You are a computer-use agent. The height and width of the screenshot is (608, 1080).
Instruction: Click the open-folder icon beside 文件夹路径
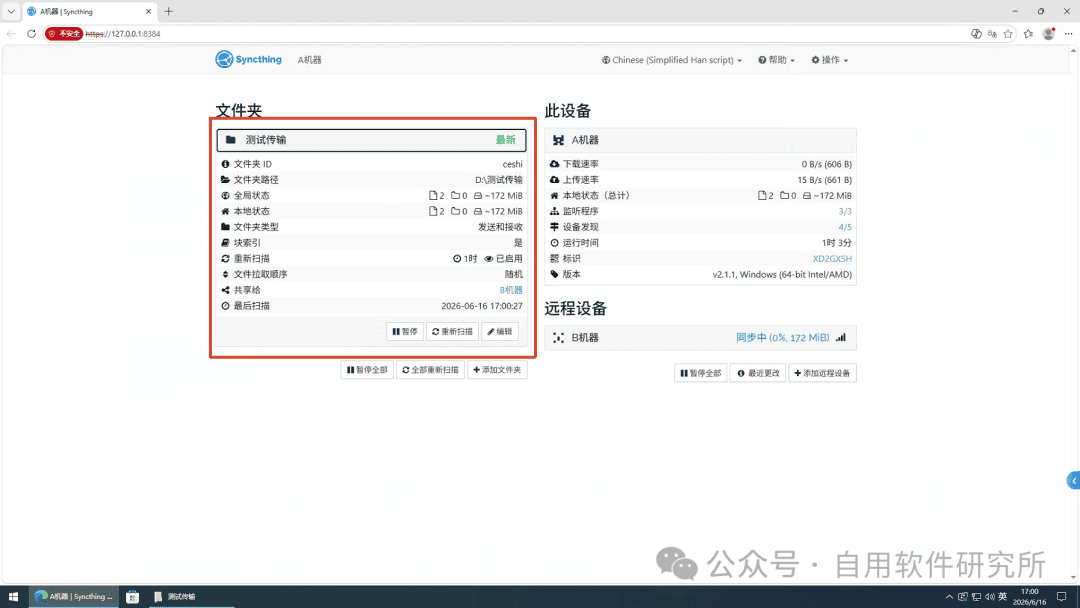click(x=225, y=180)
